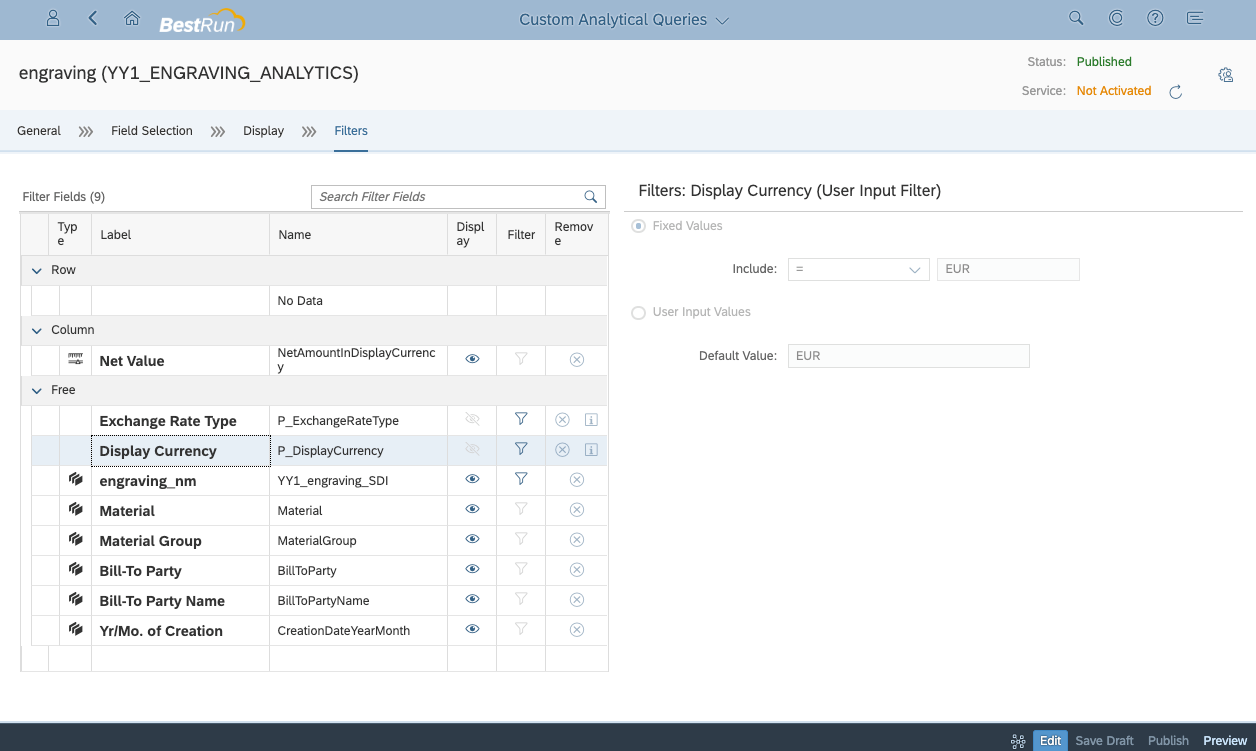This screenshot has width=1256, height=751.
Task: Click the filter icon for Display Currency
Action: 520,449
